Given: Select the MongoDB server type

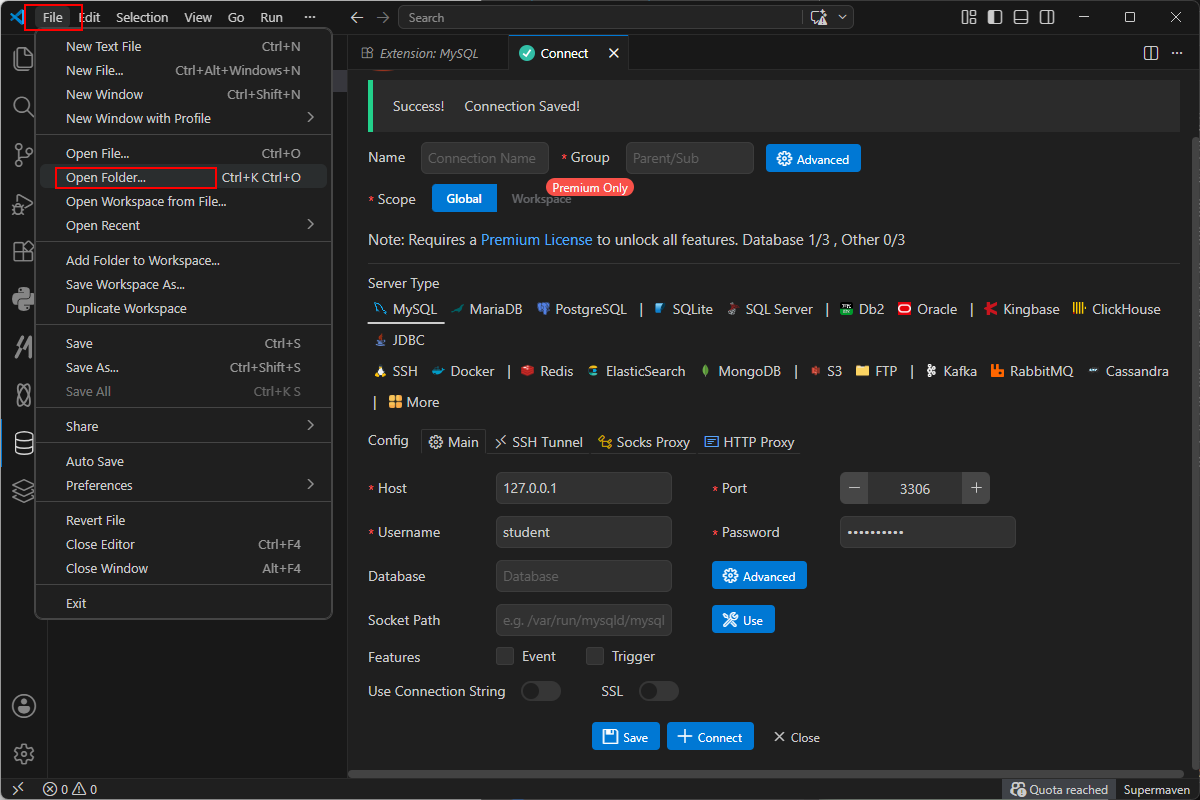Looking at the screenshot, I should tap(740, 371).
